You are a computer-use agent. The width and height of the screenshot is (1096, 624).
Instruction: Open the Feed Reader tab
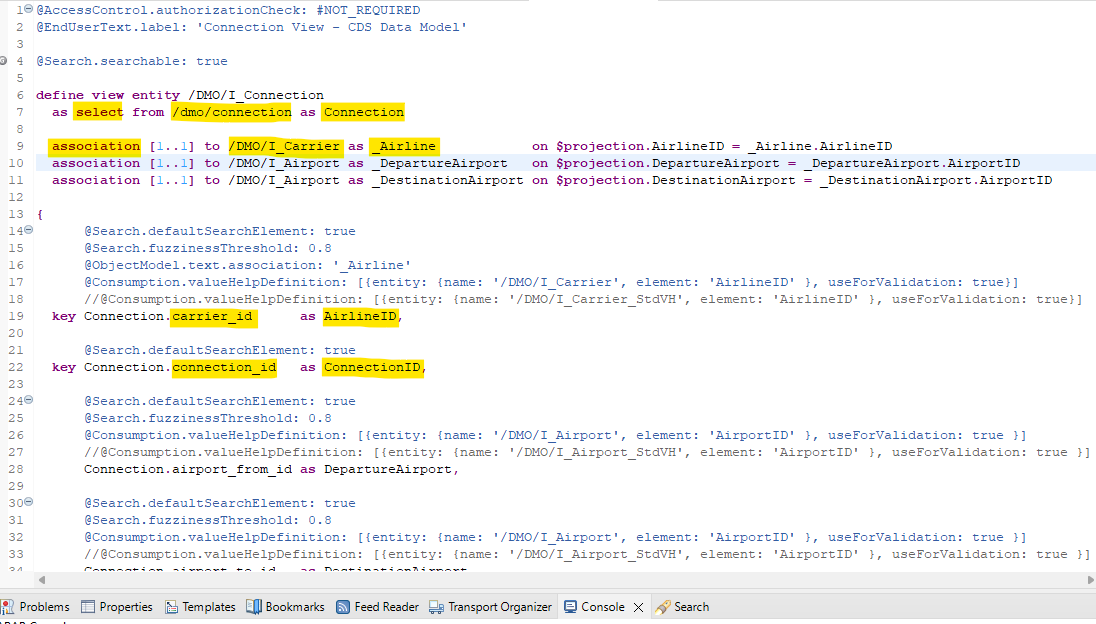[x=377, y=607]
